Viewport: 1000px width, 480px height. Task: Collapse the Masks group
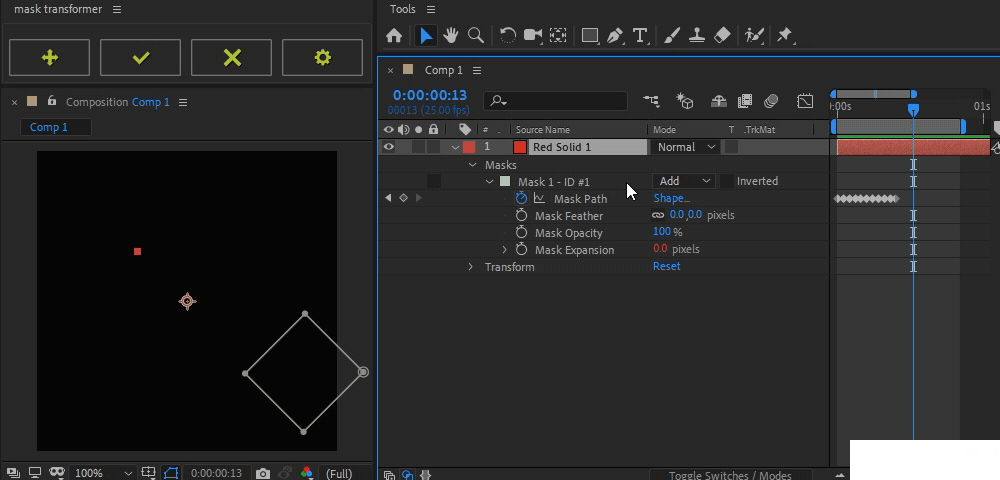(x=473, y=165)
